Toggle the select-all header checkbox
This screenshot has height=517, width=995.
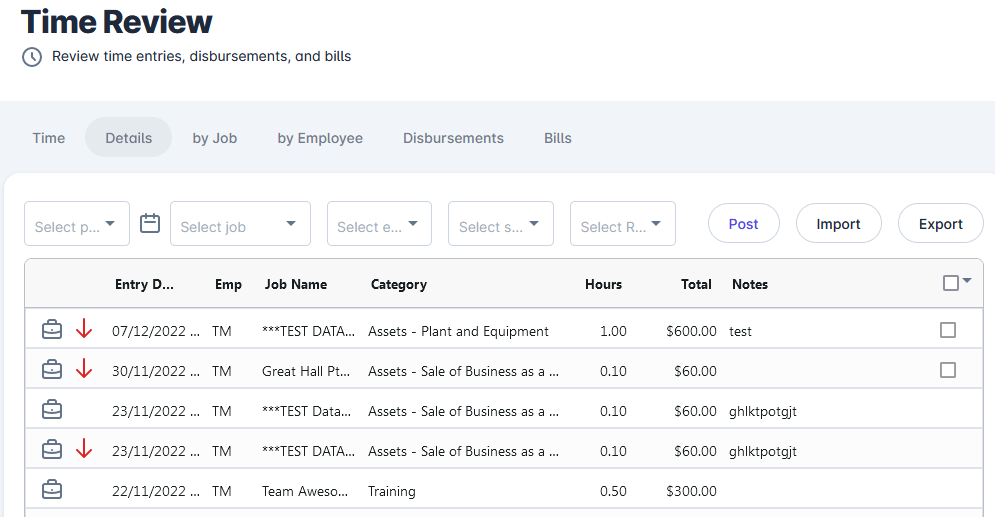(x=951, y=283)
